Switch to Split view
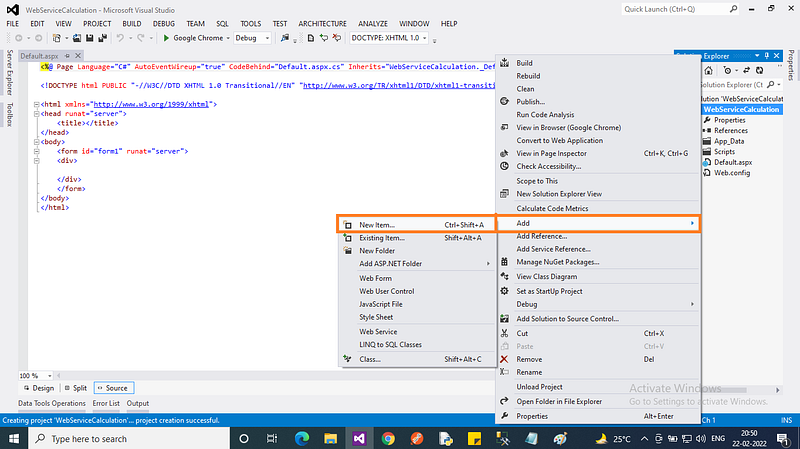Screen dimensions: 800x449 (x=76, y=388)
